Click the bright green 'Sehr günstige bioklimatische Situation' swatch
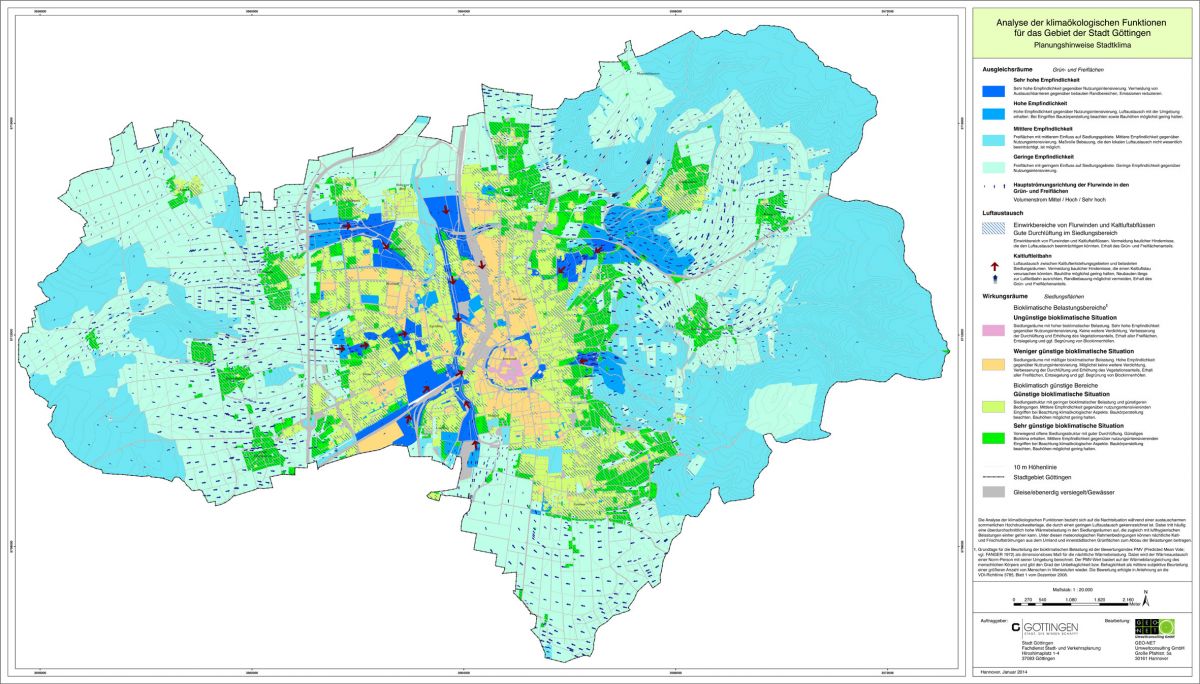 [x=993, y=437]
